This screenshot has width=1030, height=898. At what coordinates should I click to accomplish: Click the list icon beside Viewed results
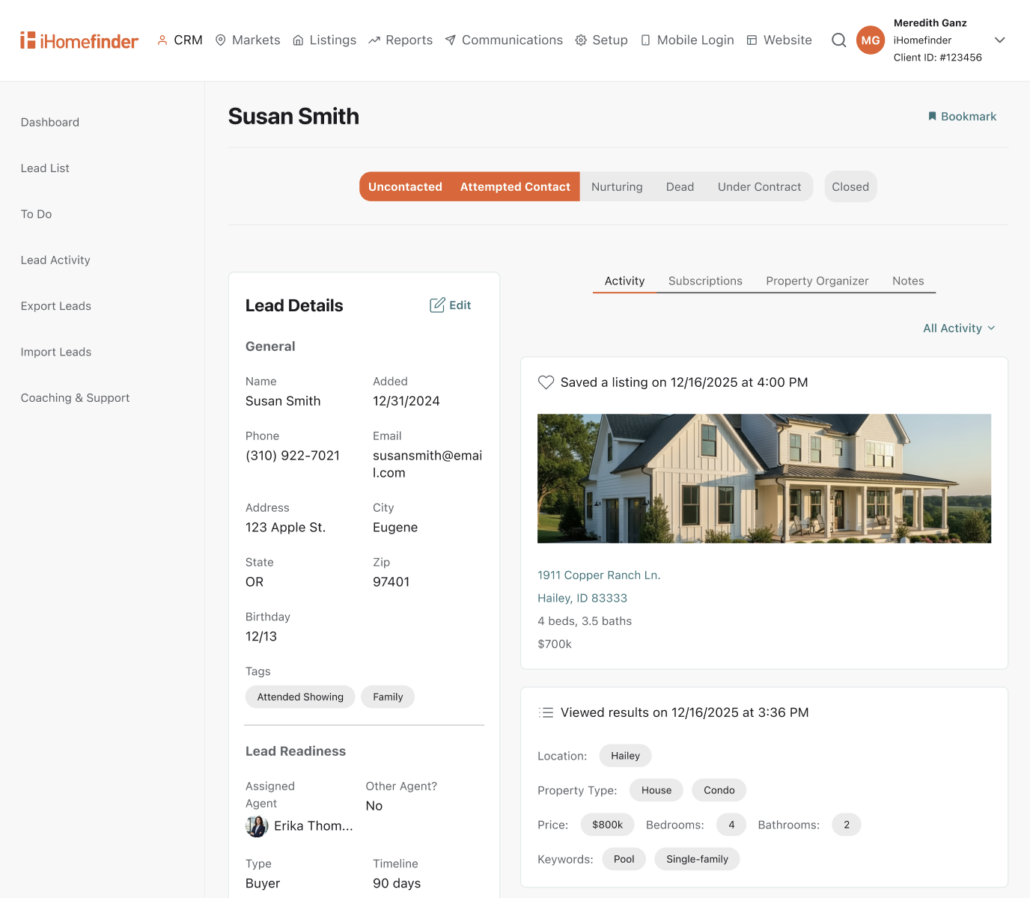click(546, 713)
